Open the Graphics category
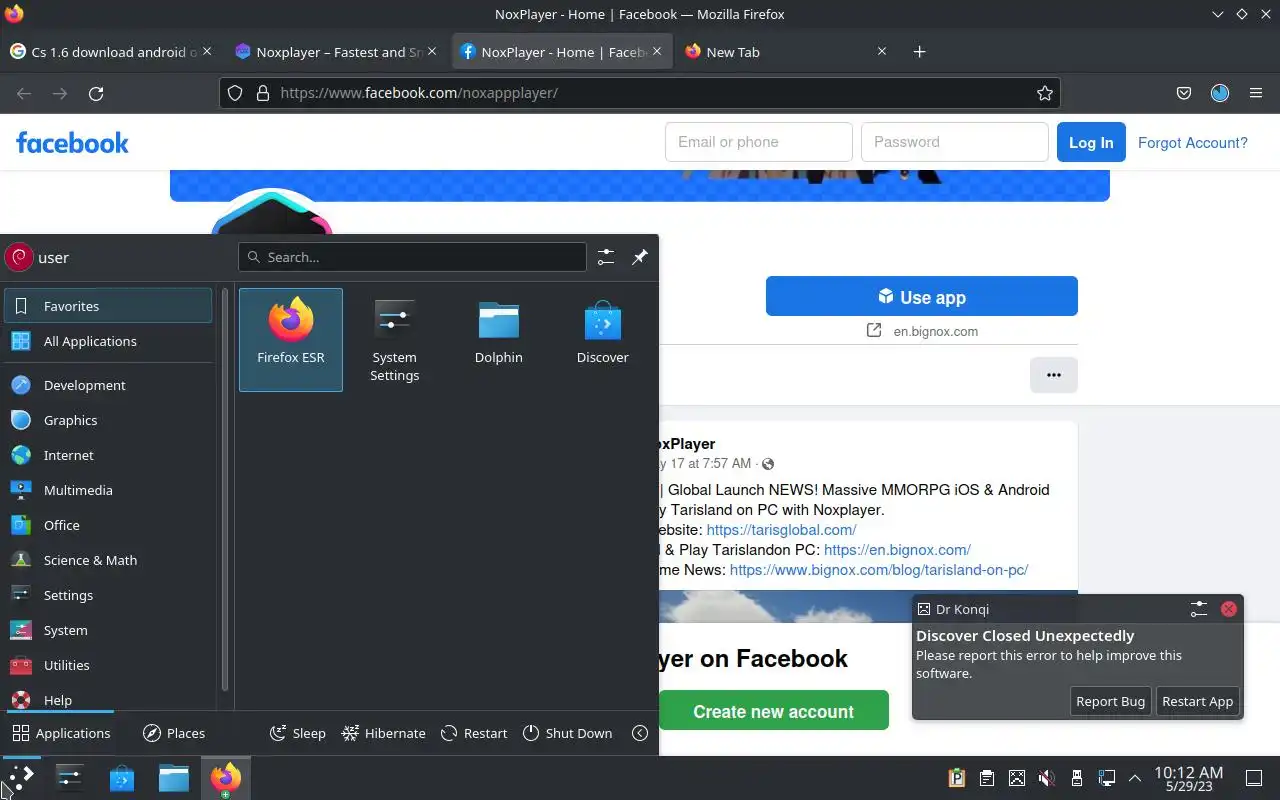 (x=108, y=420)
